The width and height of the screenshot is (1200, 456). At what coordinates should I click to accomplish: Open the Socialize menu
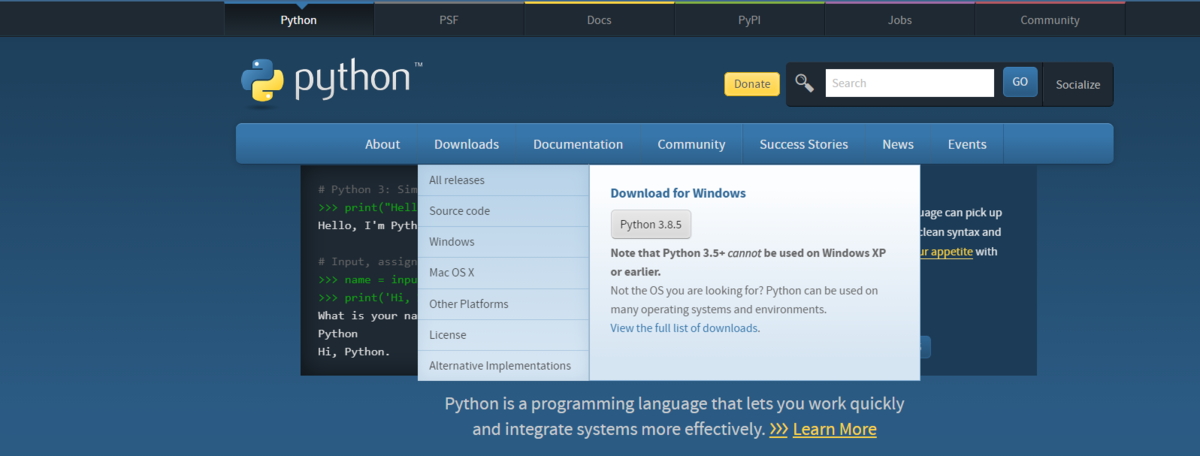coord(1077,85)
